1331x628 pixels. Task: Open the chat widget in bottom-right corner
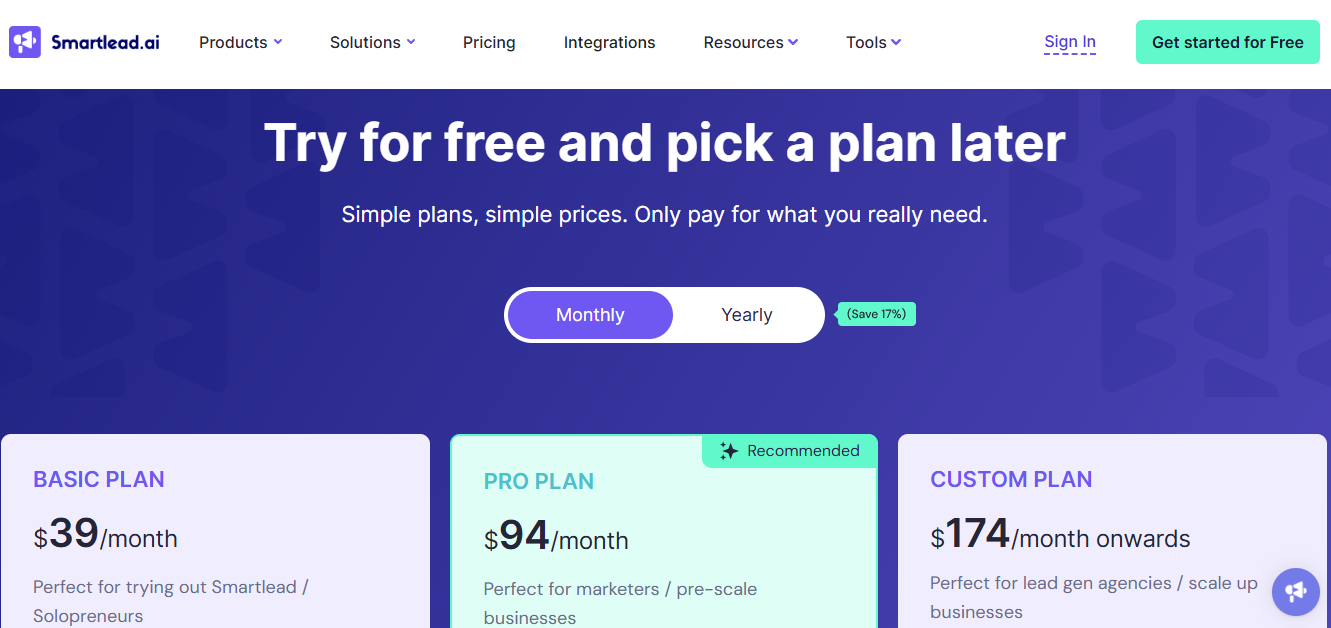tap(1296, 592)
